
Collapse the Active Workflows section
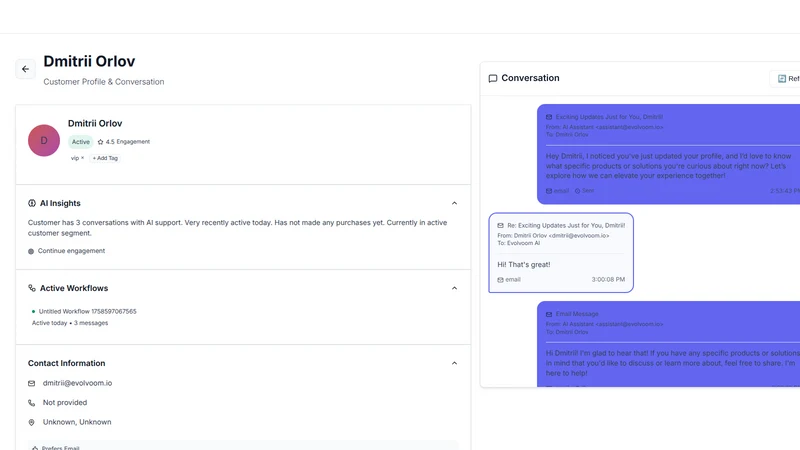[x=454, y=288]
